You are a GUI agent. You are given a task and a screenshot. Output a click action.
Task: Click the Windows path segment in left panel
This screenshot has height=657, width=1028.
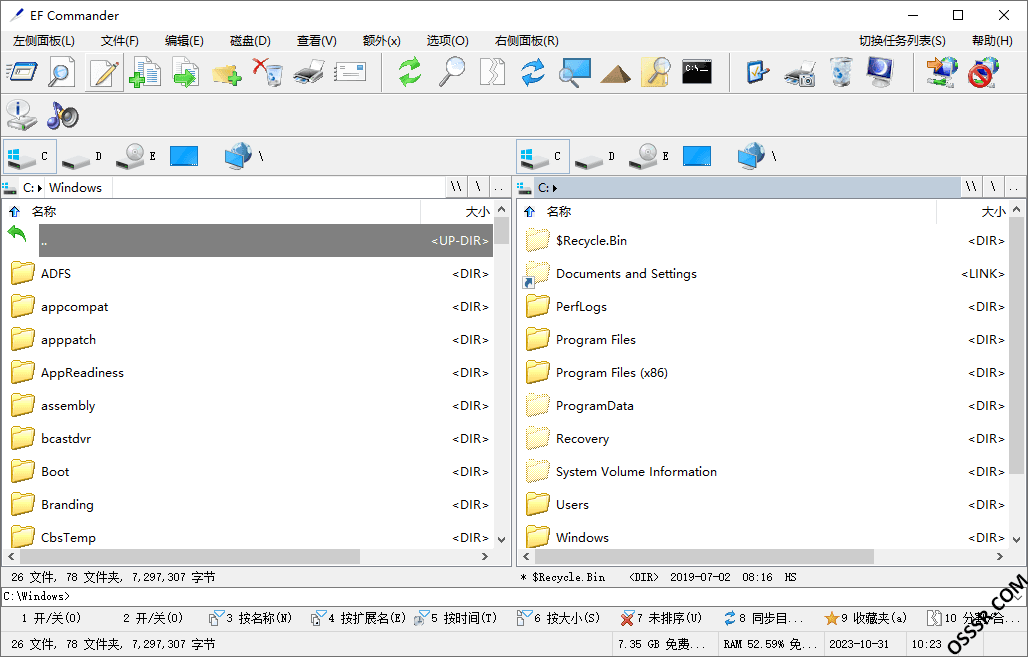click(75, 188)
